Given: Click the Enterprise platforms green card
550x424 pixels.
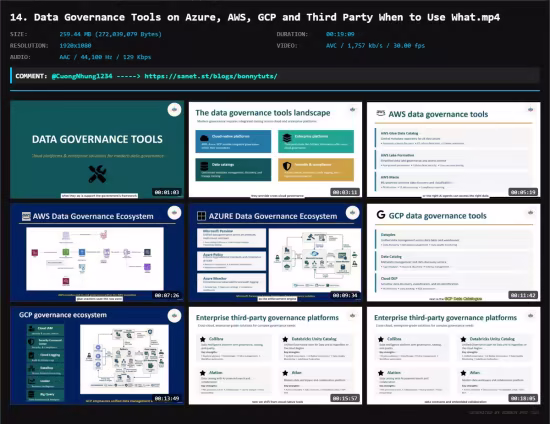Looking at the screenshot, I should (316, 141).
